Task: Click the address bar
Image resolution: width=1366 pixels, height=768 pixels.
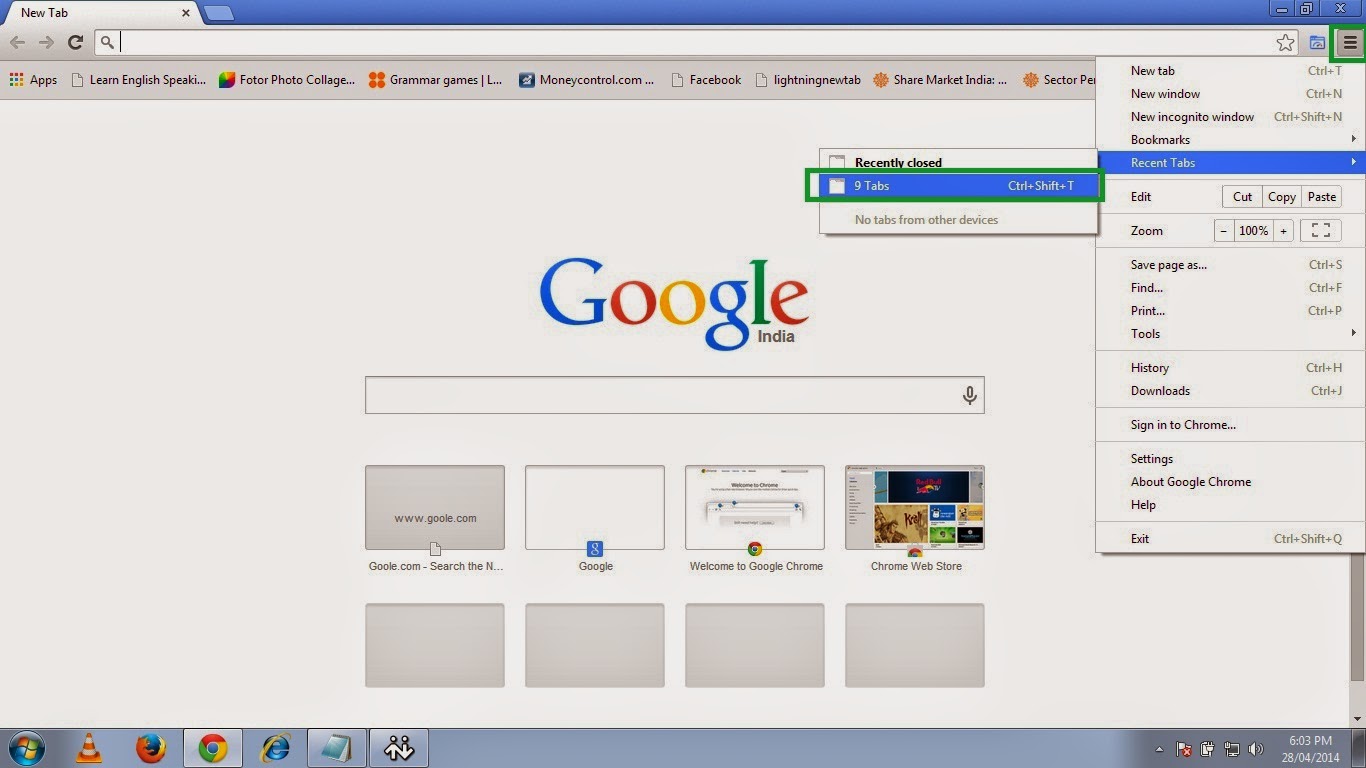Action: click(x=697, y=42)
